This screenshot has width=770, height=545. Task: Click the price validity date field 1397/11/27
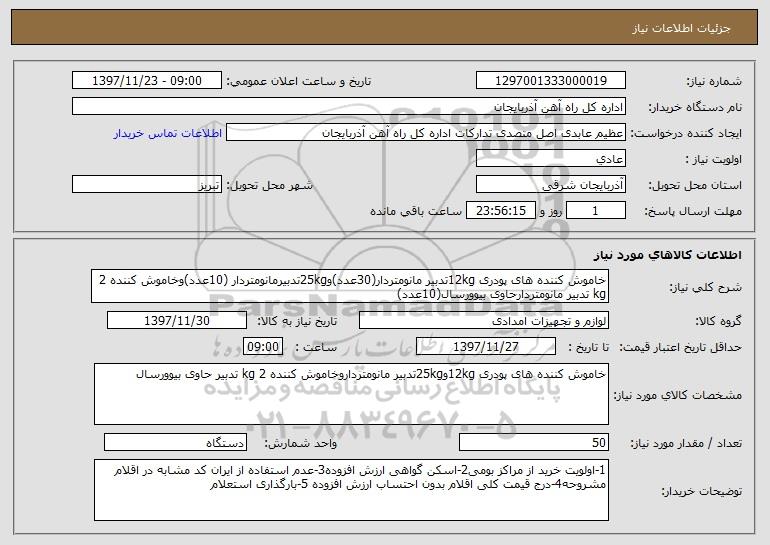(486, 347)
